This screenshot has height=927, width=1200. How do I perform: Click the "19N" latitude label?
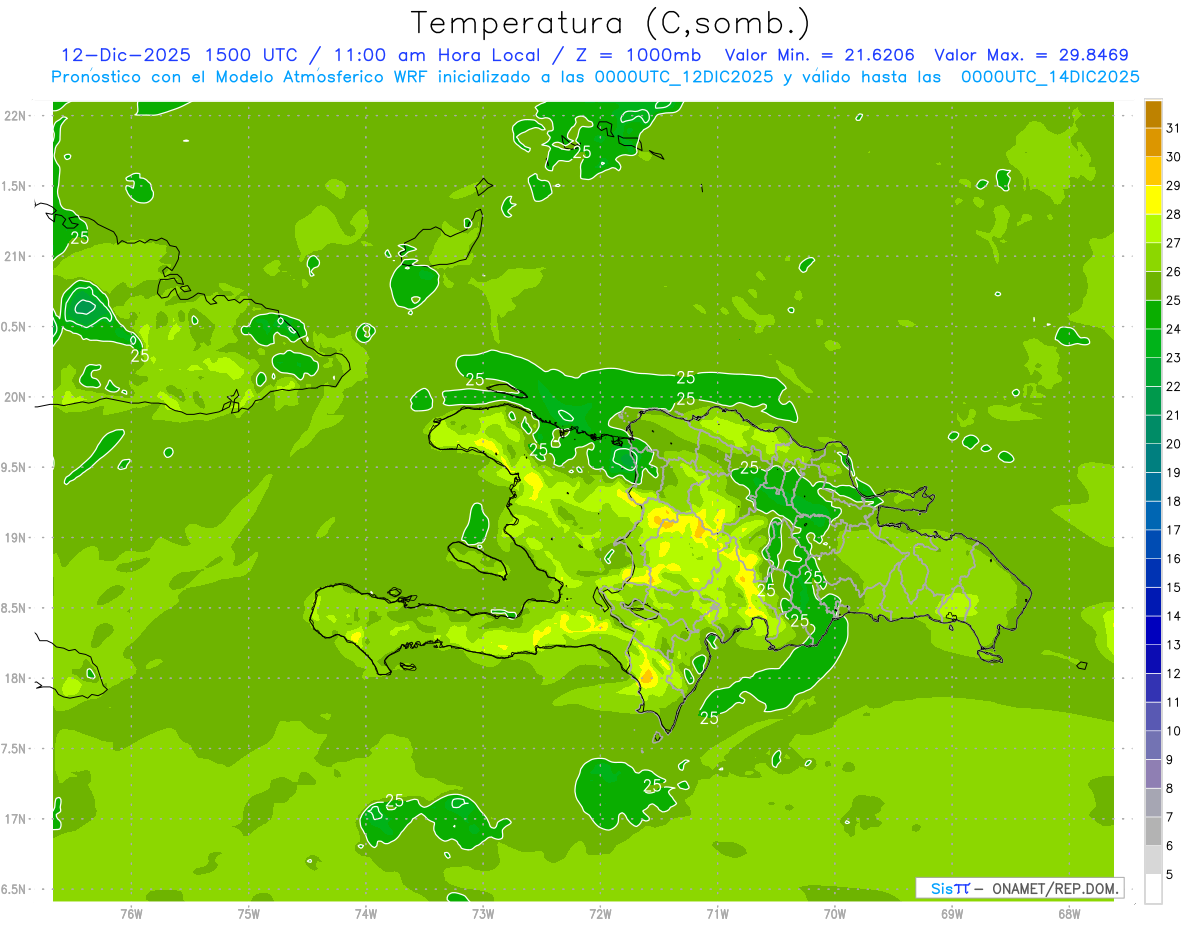16,537
